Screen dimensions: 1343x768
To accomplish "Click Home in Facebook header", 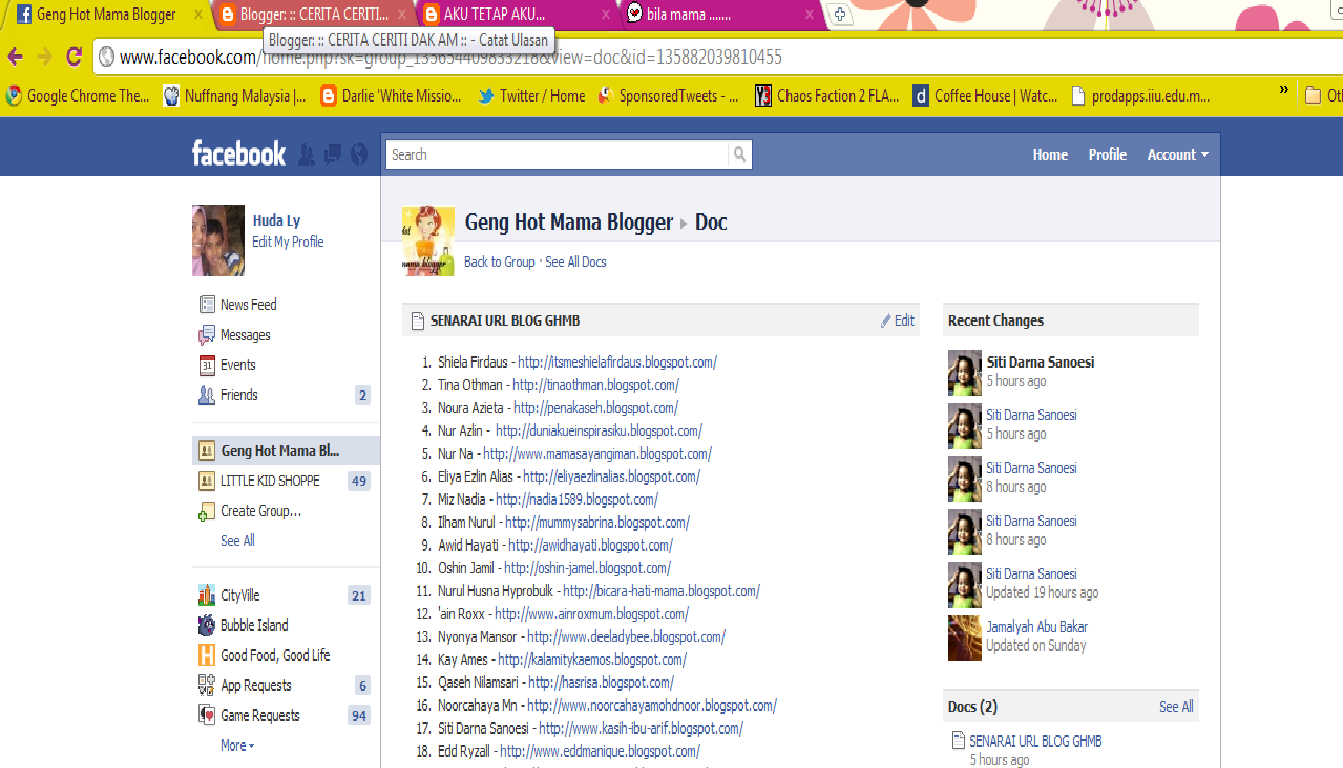I will (x=1050, y=154).
